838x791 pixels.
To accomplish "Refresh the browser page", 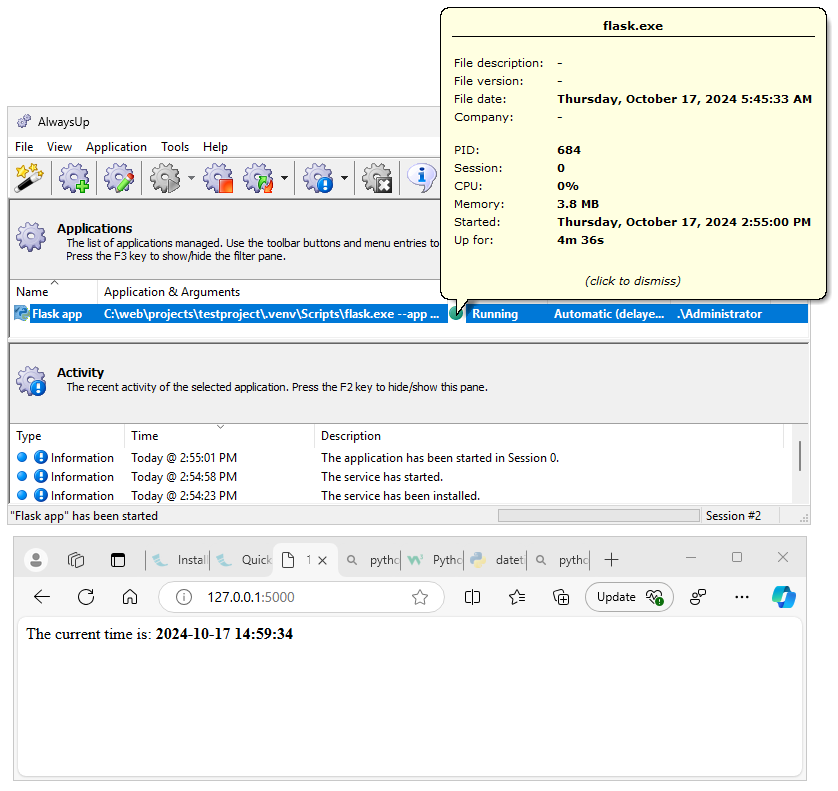I will click(86, 597).
